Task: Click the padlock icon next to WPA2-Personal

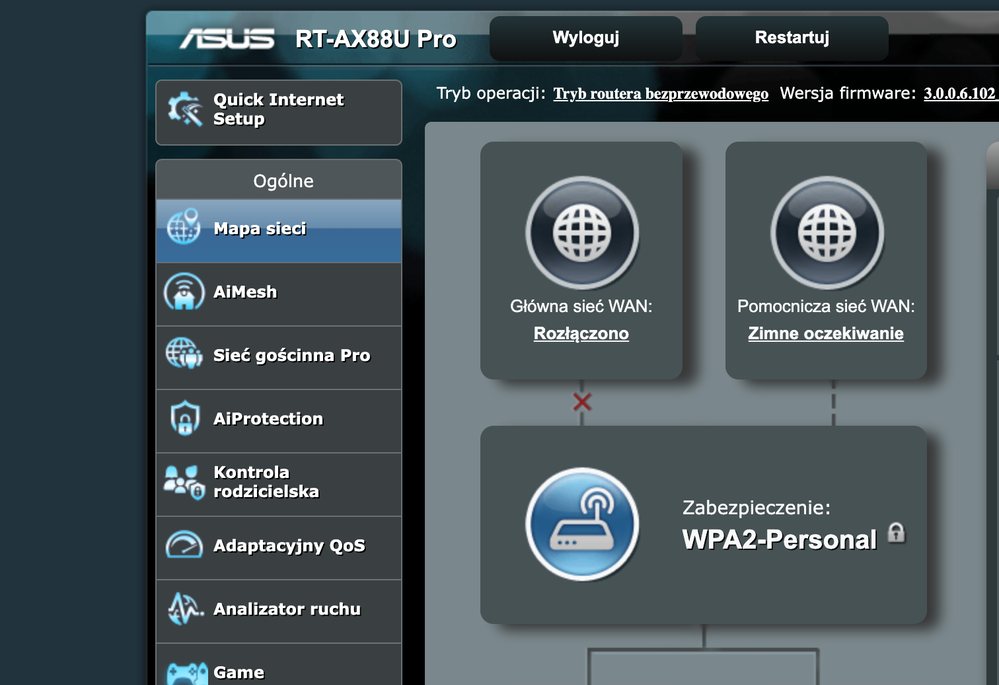Action: [x=896, y=533]
